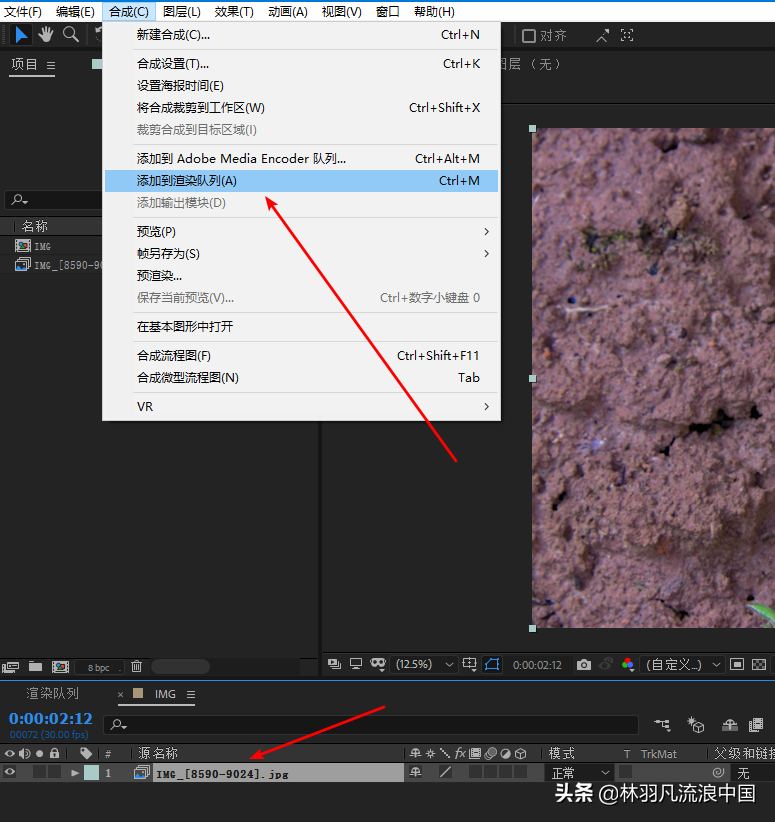Click the 8 bpc color depth button
Viewport: 775px width, 822px height.
pyautogui.click(x=99, y=667)
